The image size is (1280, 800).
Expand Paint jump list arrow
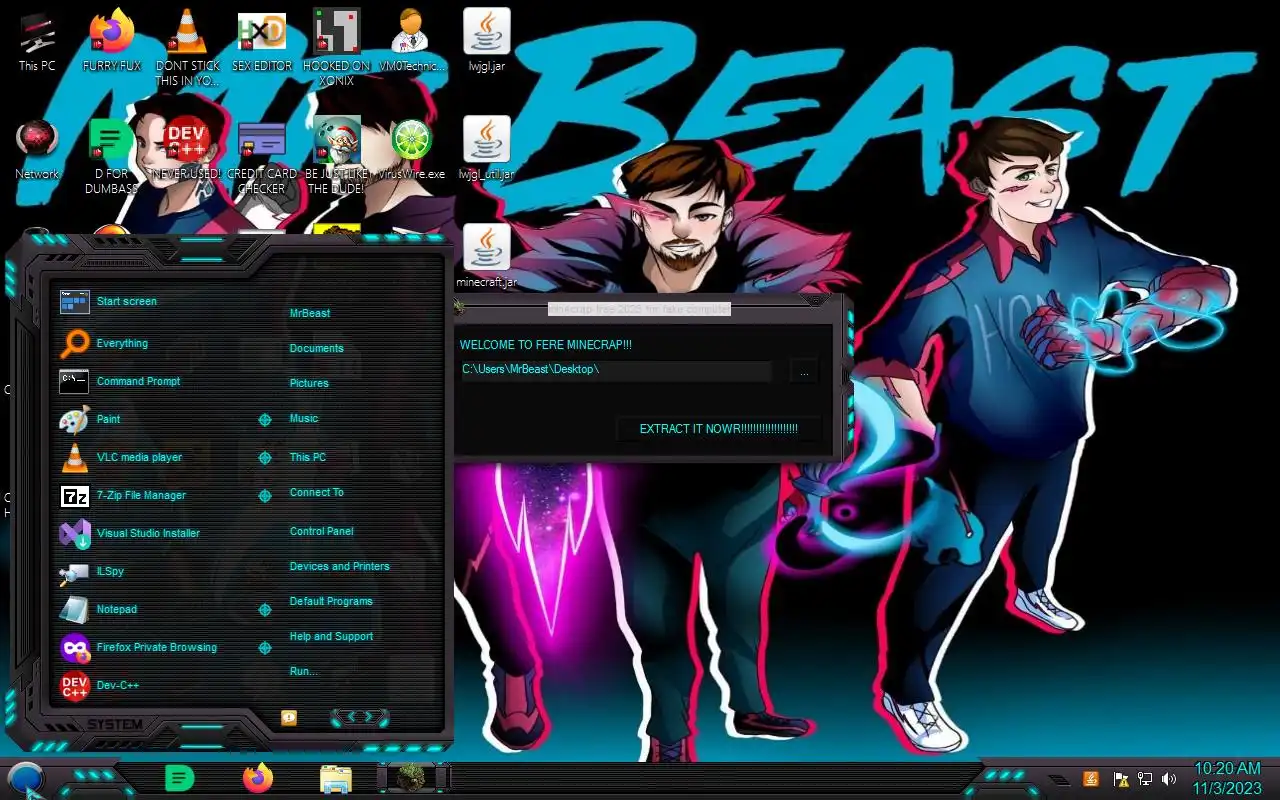tap(265, 420)
